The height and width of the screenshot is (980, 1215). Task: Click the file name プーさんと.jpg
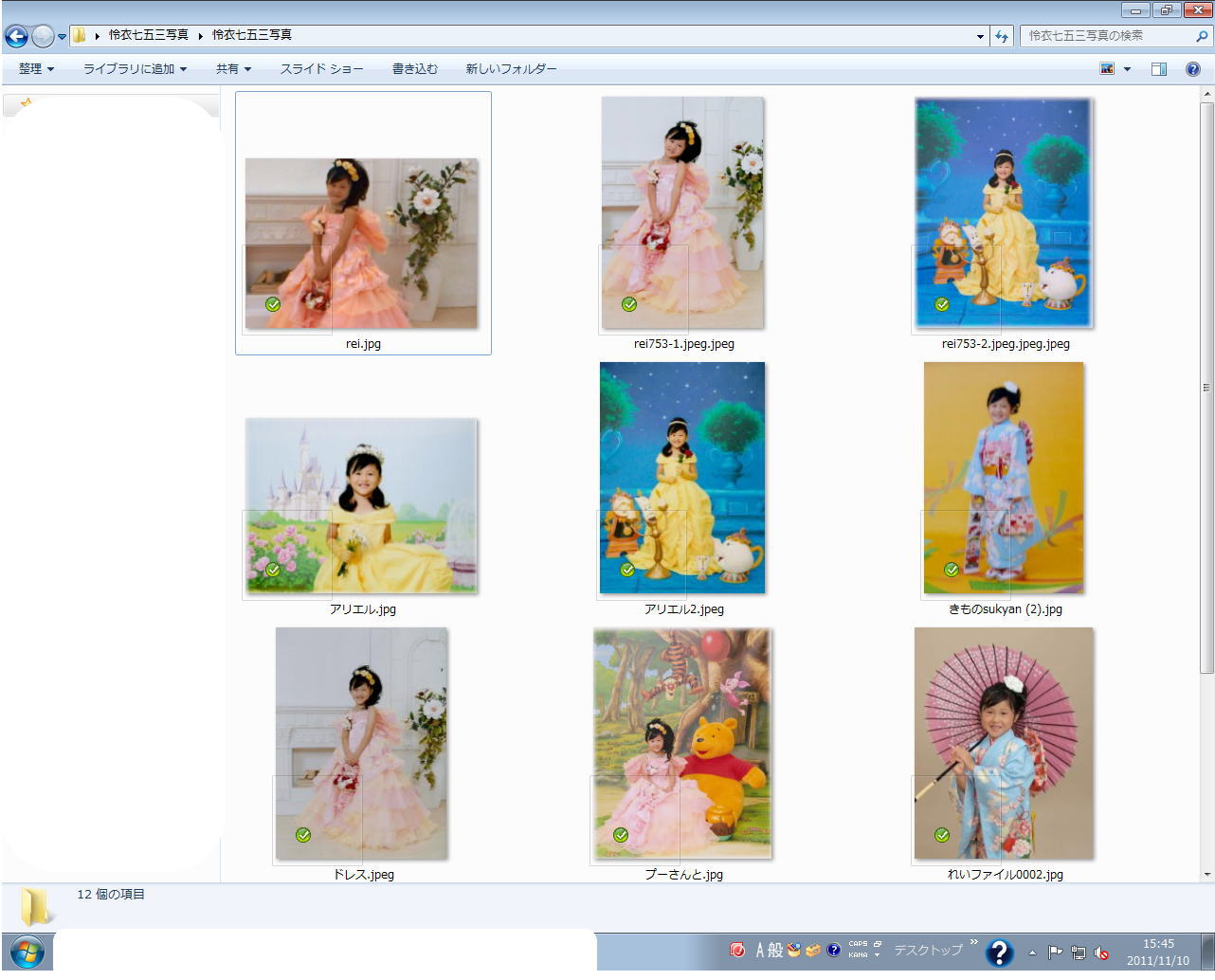point(684,875)
